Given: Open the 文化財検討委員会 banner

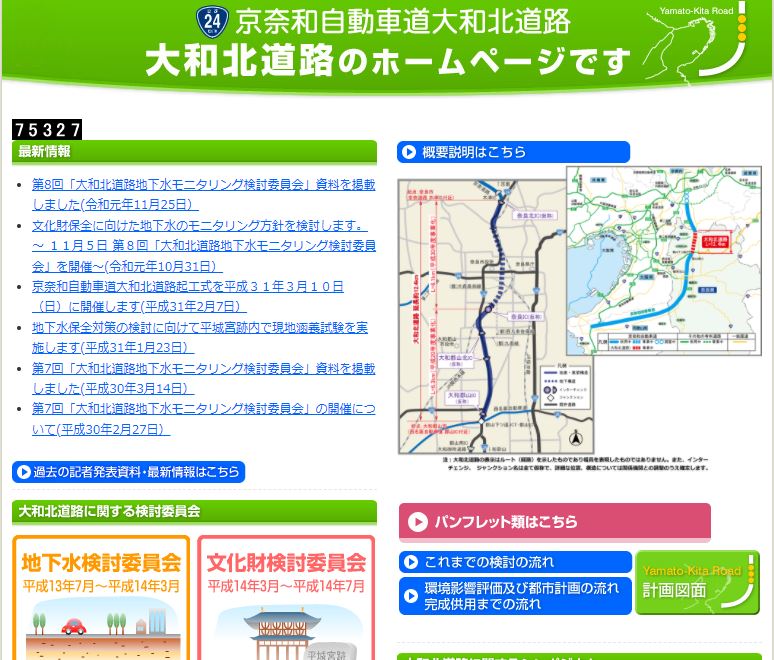Looking at the screenshot, I should pyautogui.click(x=286, y=598).
